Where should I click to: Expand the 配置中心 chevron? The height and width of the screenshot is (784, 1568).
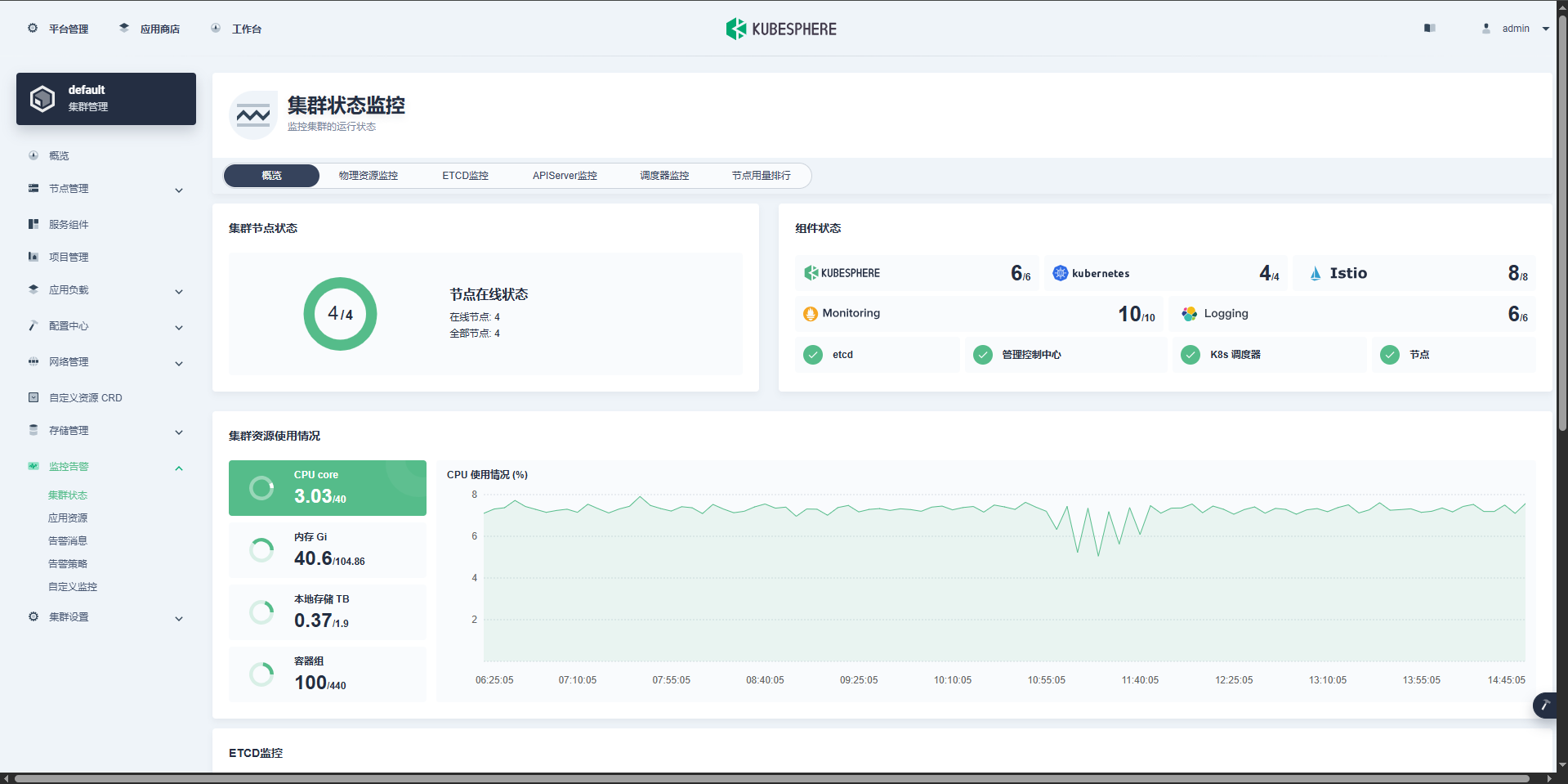coord(179,328)
